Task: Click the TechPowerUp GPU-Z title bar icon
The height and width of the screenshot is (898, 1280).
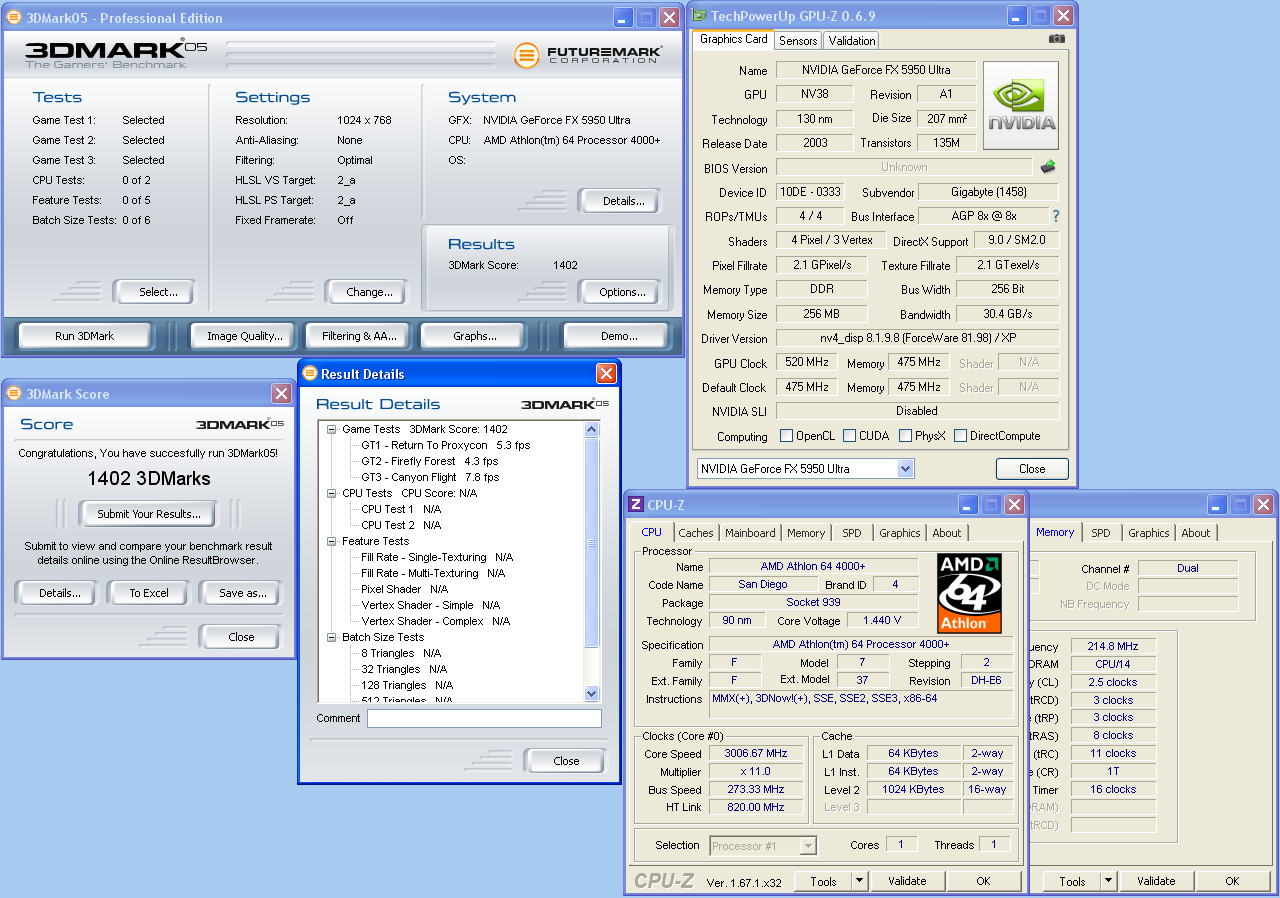Action: pyautogui.click(x=698, y=16)
